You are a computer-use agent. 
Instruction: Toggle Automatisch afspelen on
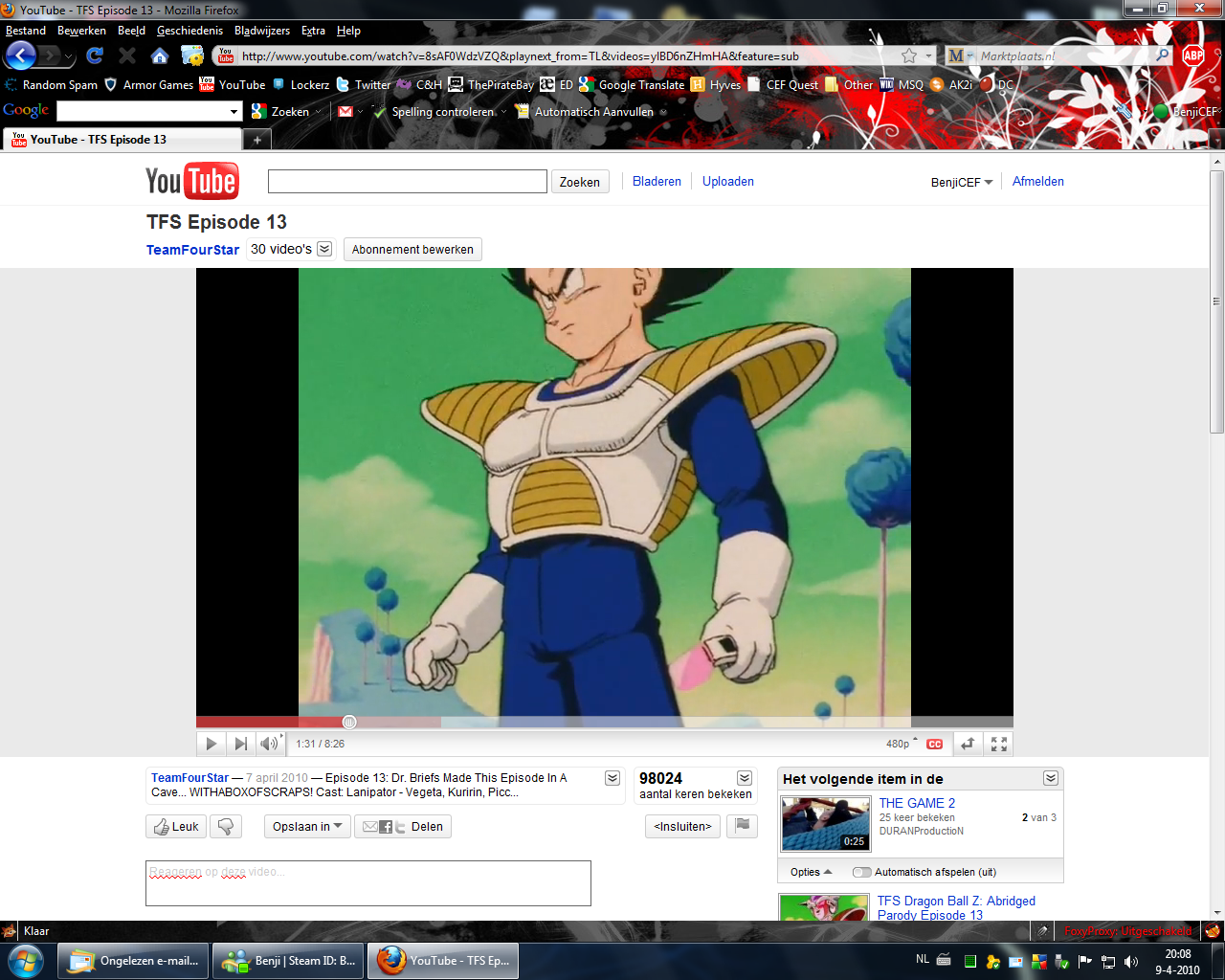point(860,872)
